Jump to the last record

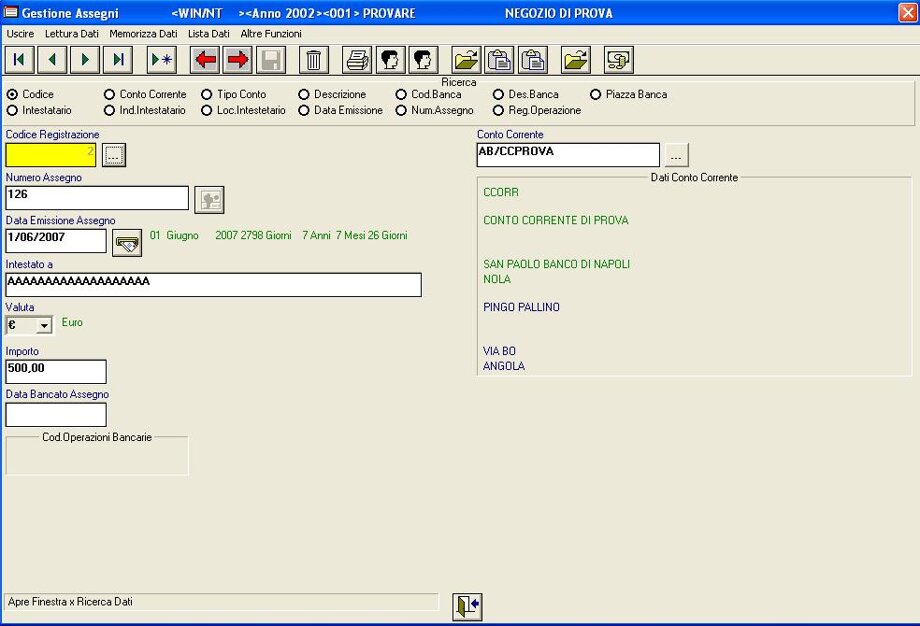tap(118, 60)
